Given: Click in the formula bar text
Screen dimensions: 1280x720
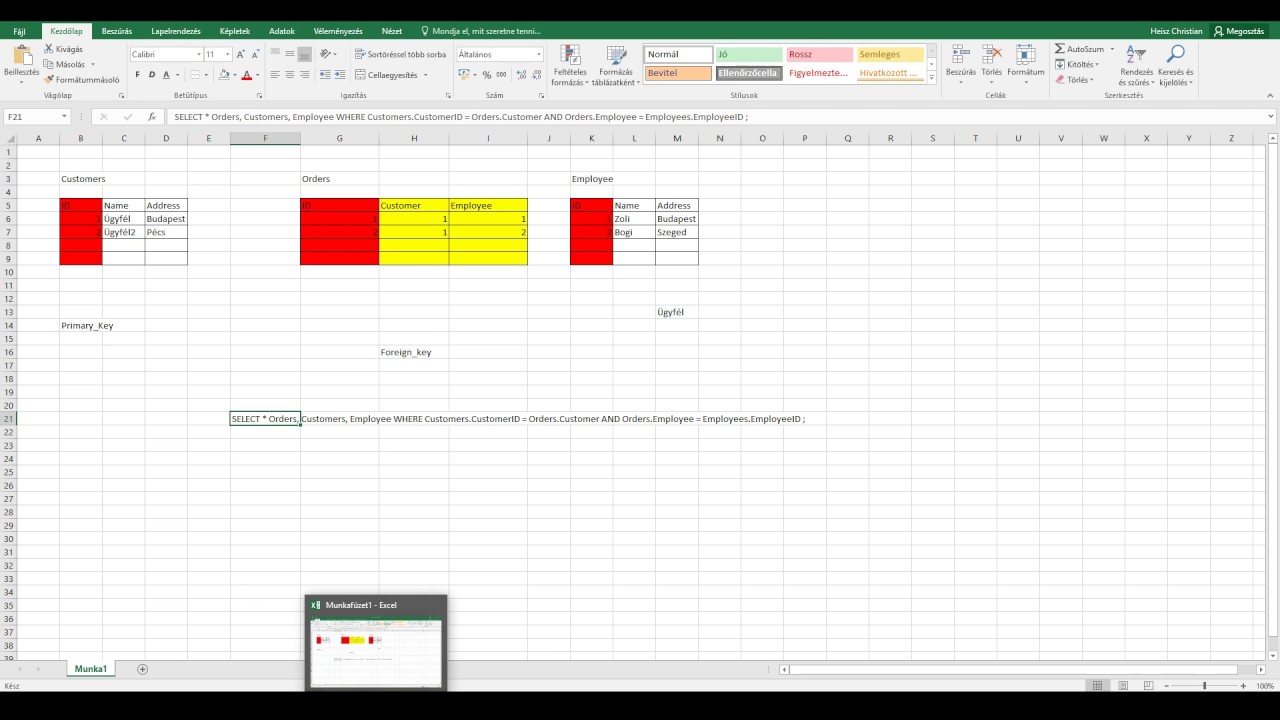Looking at the screenshot, I should click(x=460, y=117).
